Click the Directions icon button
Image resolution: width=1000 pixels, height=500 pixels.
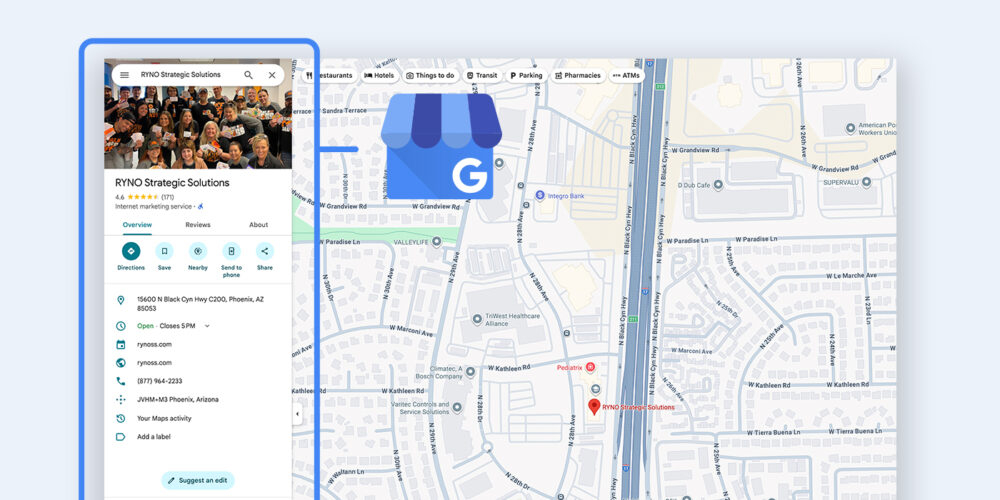tap(131, 251)
